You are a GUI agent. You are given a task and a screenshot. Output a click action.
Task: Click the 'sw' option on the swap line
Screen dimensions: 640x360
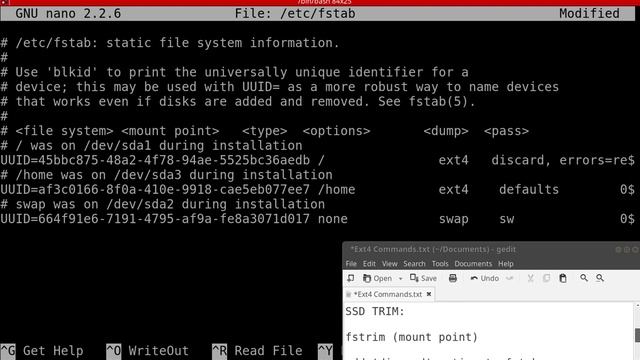click(x=507, y=219)
